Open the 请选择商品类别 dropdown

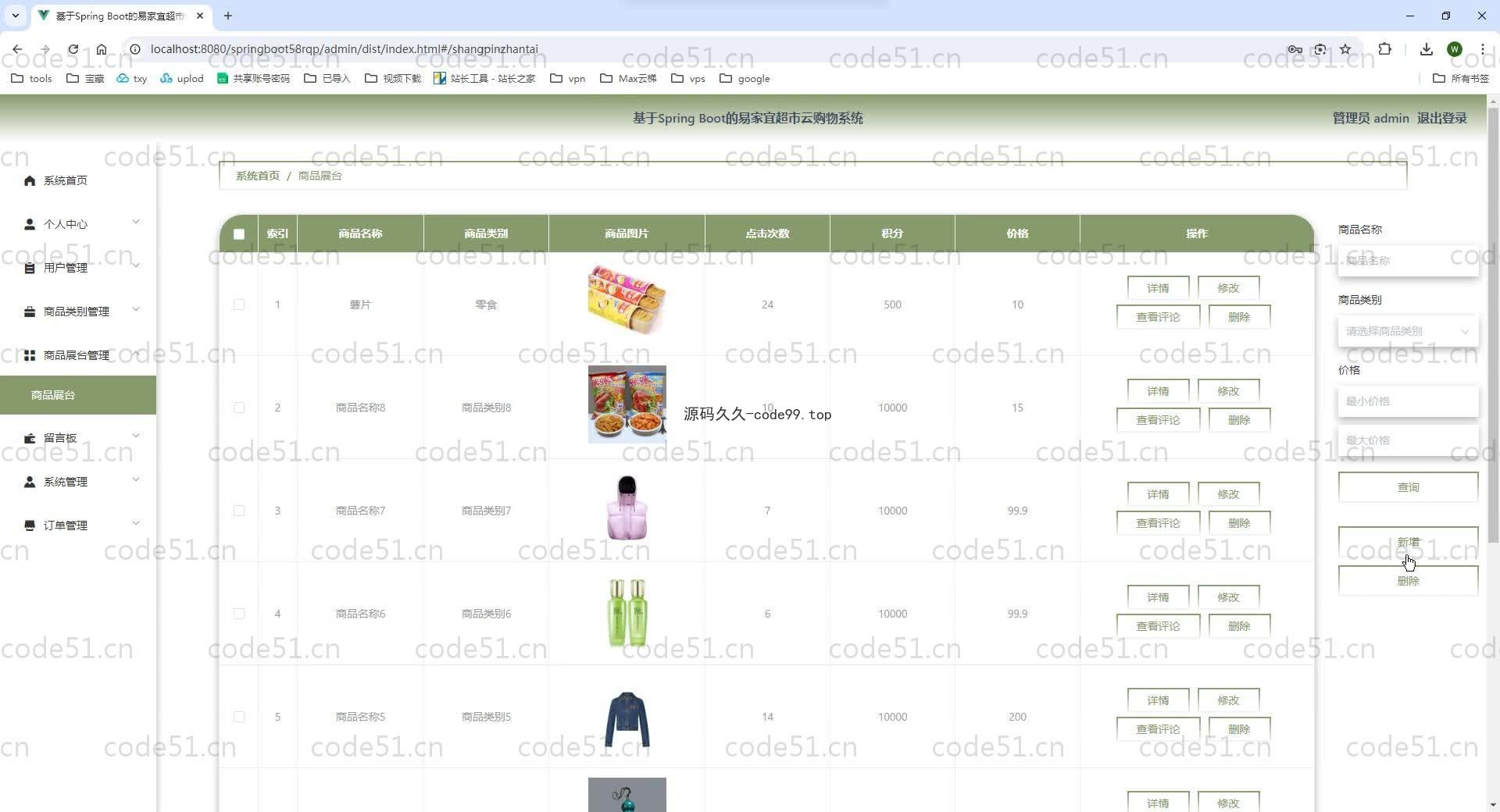point(1408,331)
